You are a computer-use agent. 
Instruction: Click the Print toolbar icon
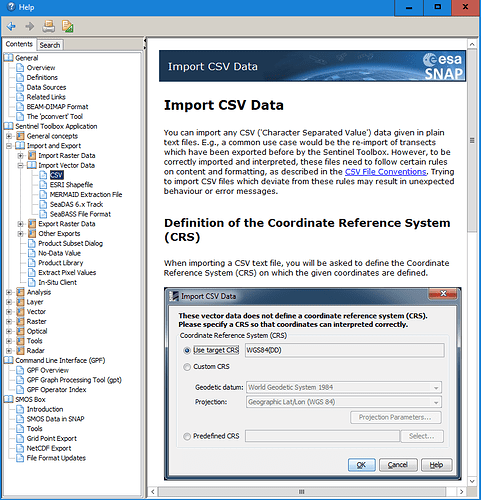49,26
